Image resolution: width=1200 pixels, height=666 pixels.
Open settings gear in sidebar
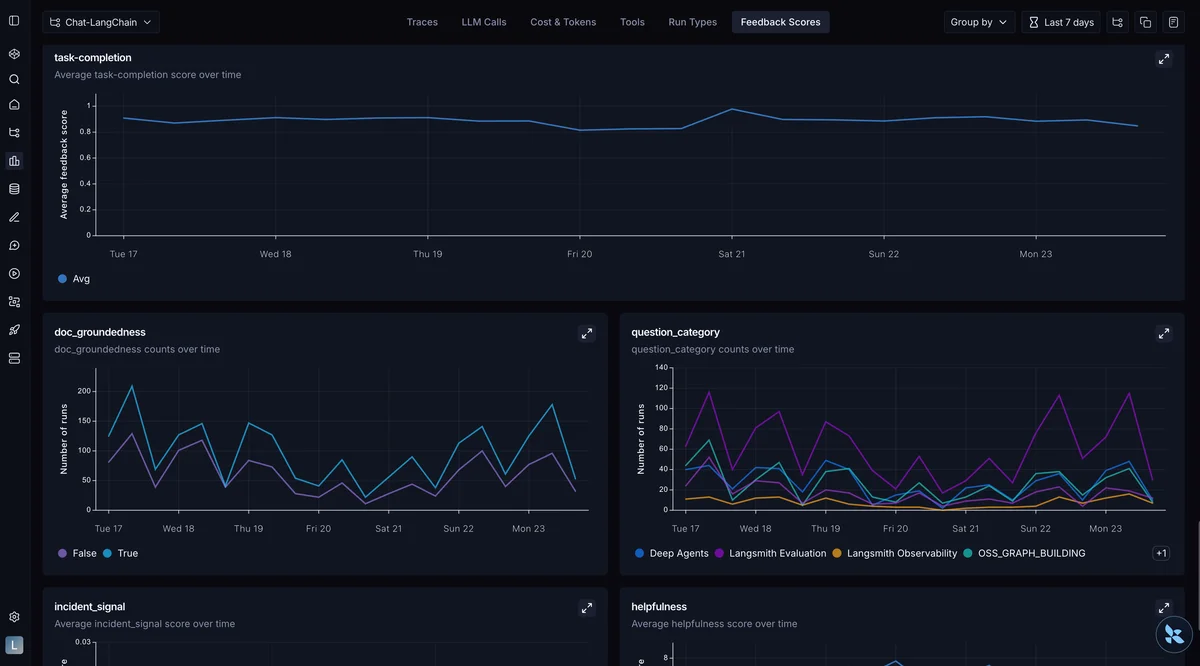coord(14,617)
